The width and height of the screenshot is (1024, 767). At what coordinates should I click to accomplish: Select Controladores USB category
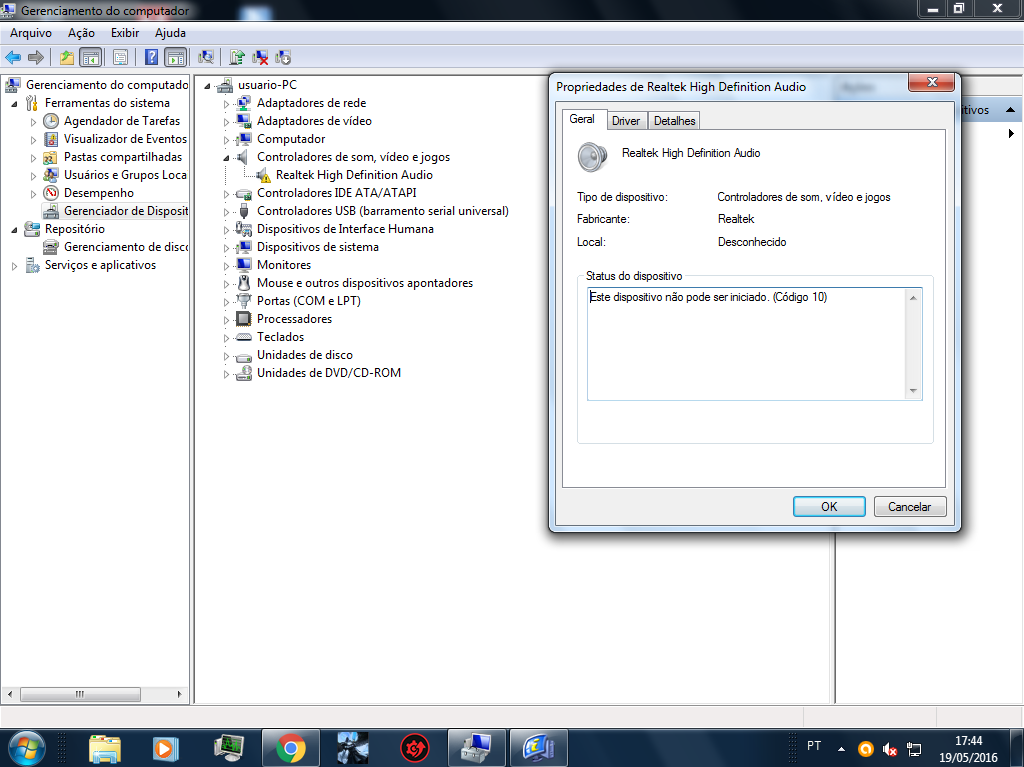[383, 211]
